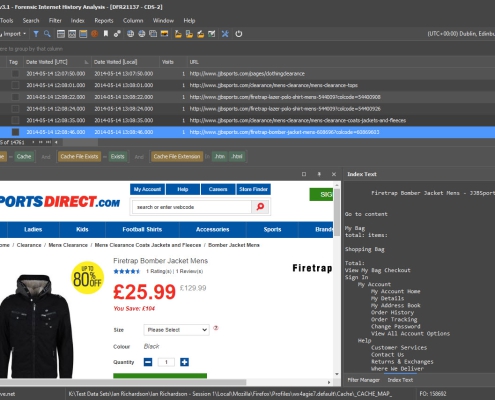Switch to the Filter Manager tab
This screenshot has width=495, height=400.
(x=363, y=380)
